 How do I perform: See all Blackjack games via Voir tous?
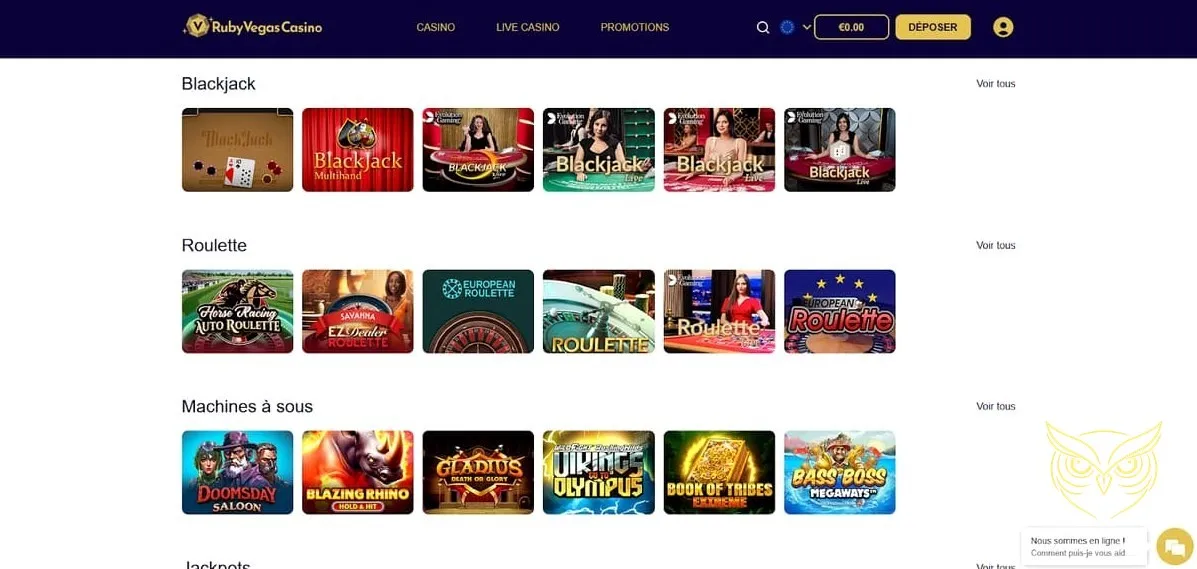(995, 84)
